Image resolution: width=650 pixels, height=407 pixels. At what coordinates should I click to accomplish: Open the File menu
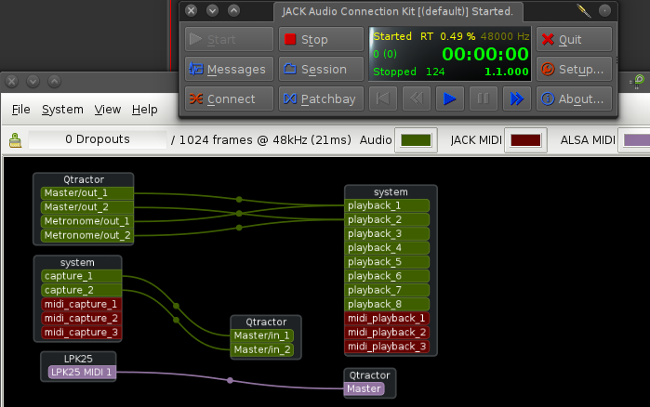point(21,109)
